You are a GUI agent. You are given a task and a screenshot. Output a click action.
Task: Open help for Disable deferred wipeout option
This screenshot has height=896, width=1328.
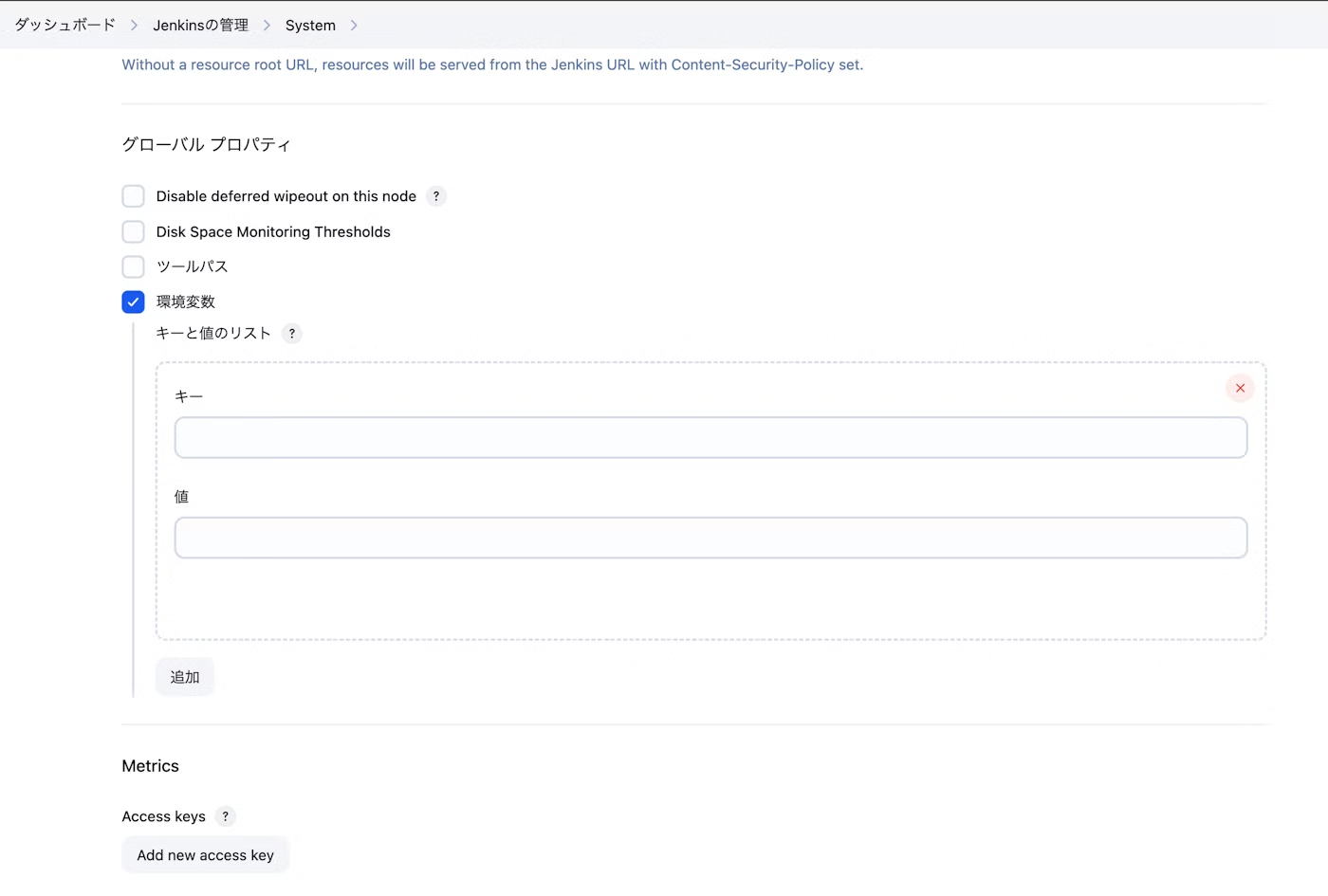point(436,196)
